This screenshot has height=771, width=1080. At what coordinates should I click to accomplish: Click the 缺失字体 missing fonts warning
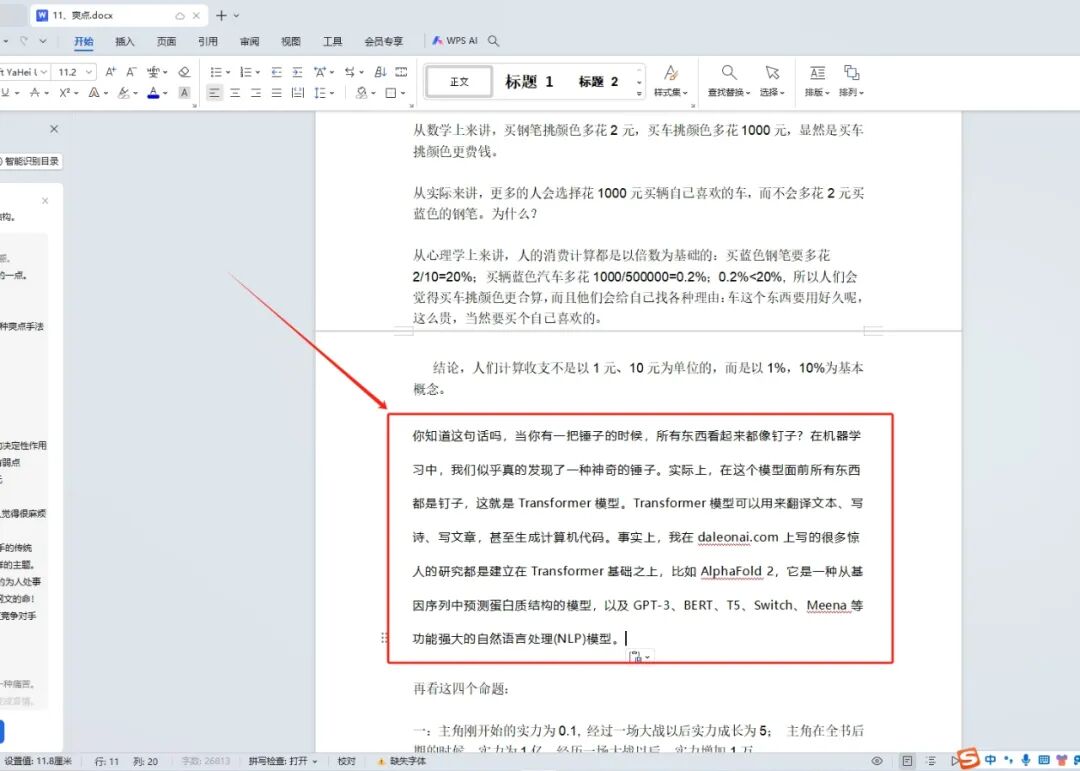coord(402,761)
